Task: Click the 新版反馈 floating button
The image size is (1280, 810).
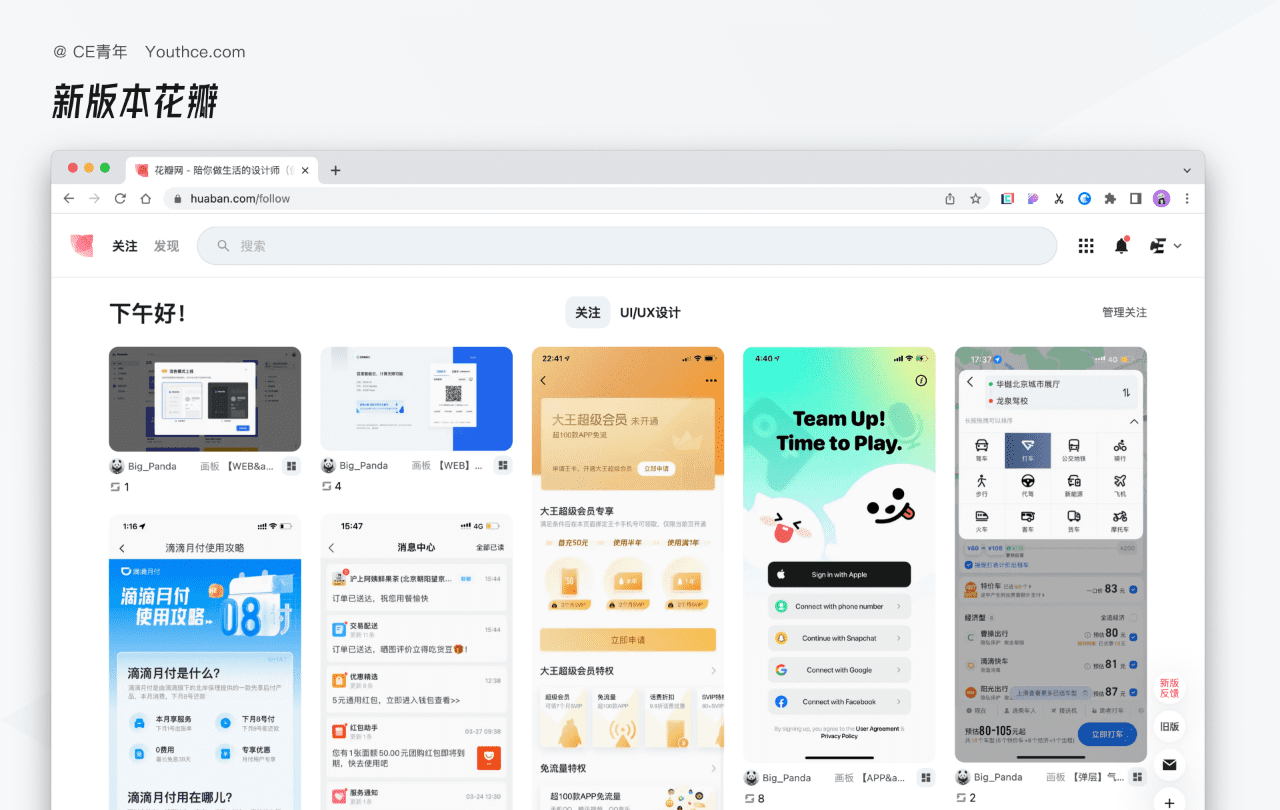Action: [1169, 688]
